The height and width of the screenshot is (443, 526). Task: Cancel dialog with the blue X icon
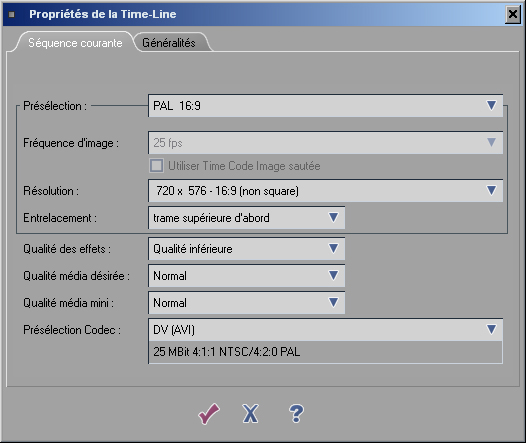(251, 414)
